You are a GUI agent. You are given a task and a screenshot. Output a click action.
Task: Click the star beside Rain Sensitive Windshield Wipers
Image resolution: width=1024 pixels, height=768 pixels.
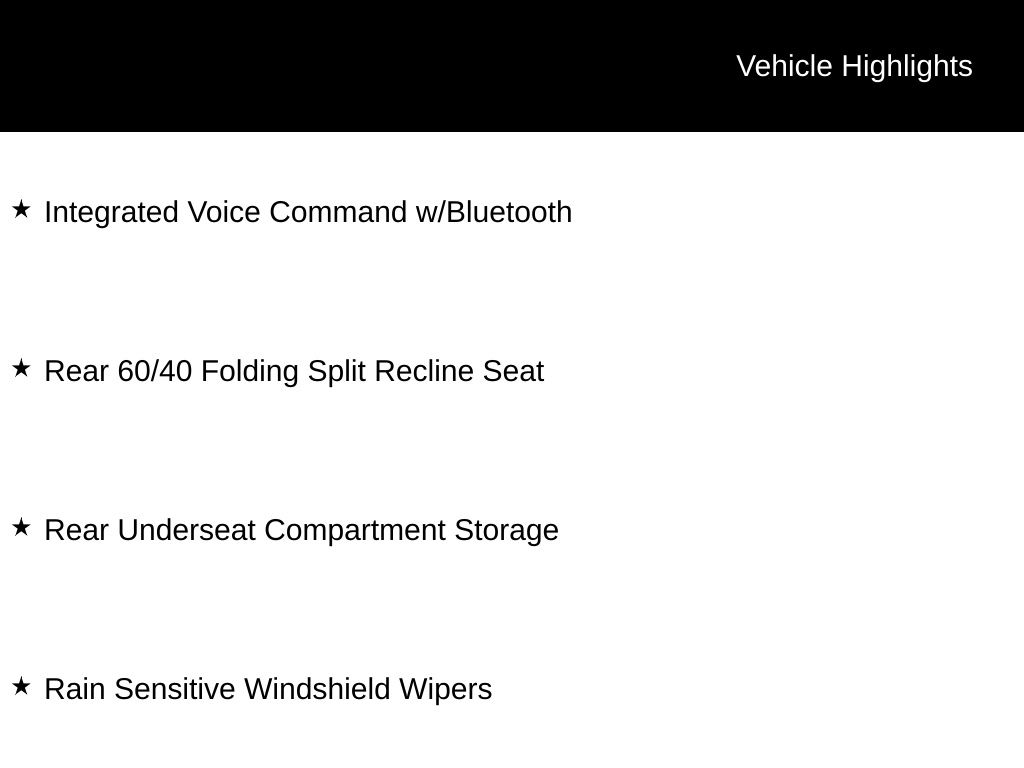(21, 687)
